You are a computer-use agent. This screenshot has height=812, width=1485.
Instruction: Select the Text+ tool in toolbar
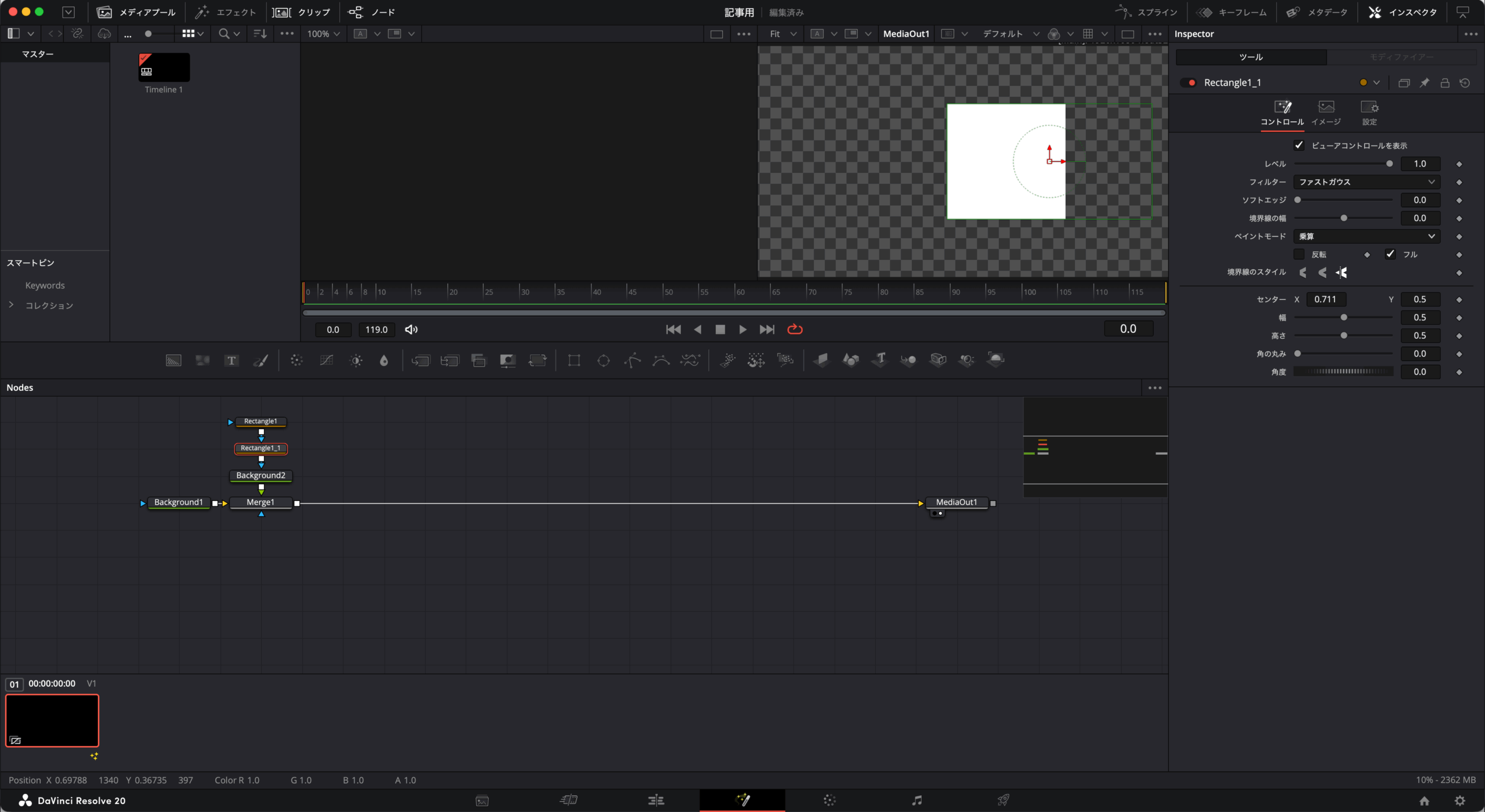(x=231, y=361)
